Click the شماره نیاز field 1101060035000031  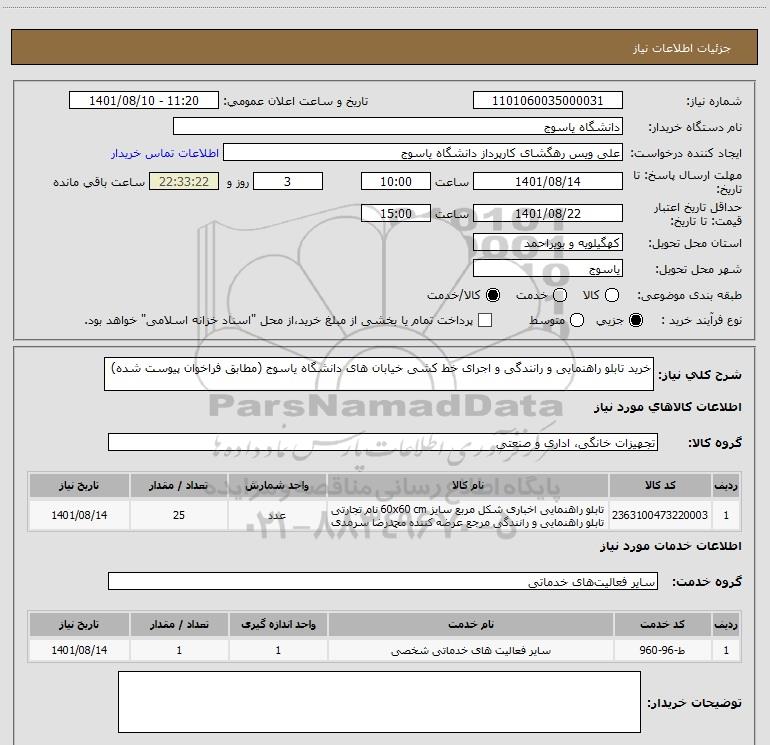click(548, 101)
